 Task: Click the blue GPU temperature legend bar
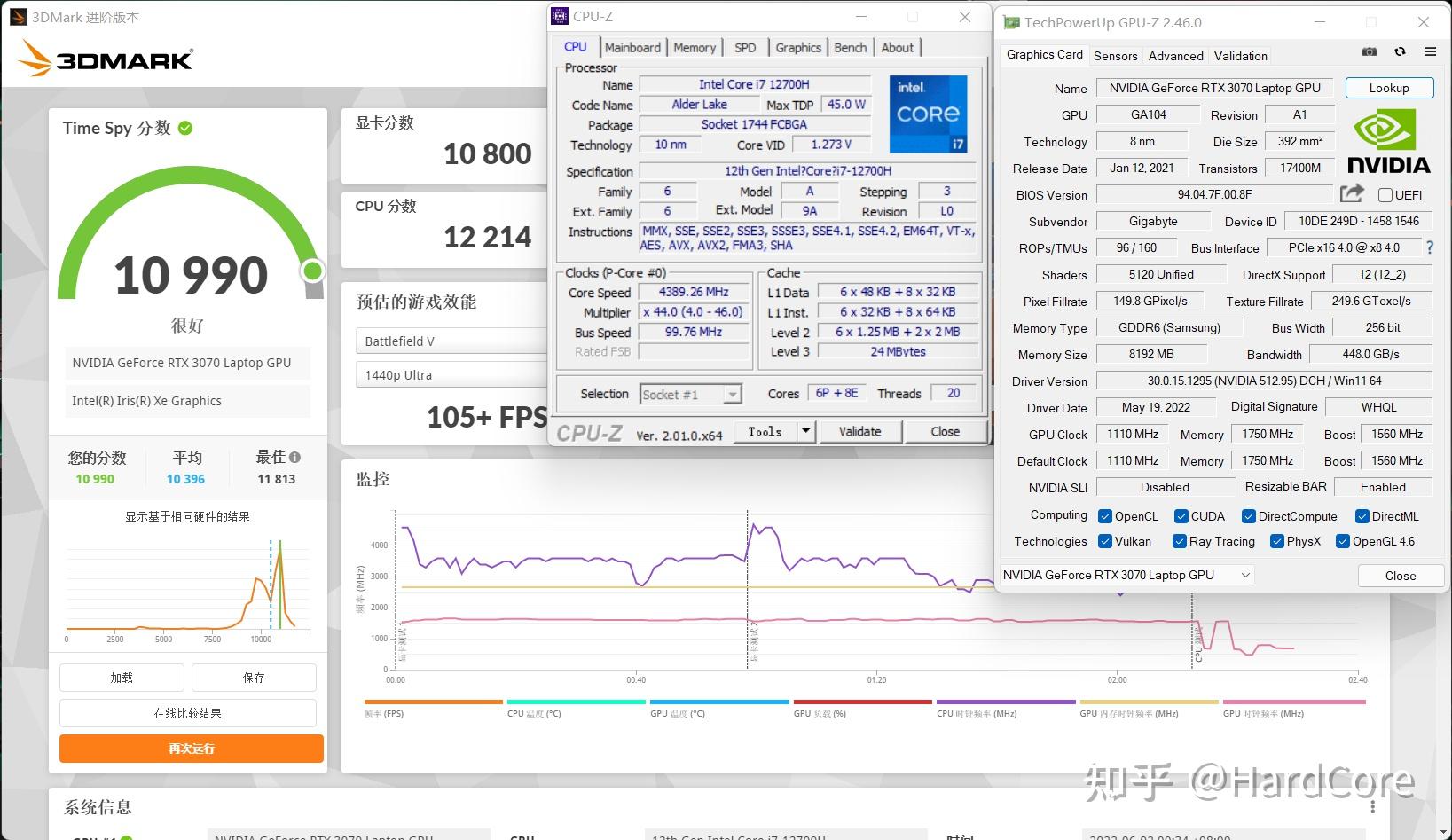coord(719,702)
